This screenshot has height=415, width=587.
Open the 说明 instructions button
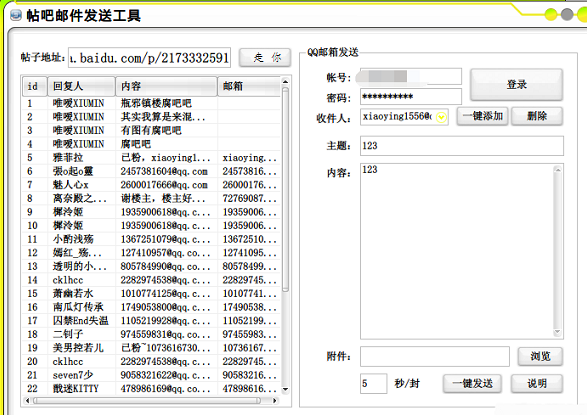[x=537, y=384]
